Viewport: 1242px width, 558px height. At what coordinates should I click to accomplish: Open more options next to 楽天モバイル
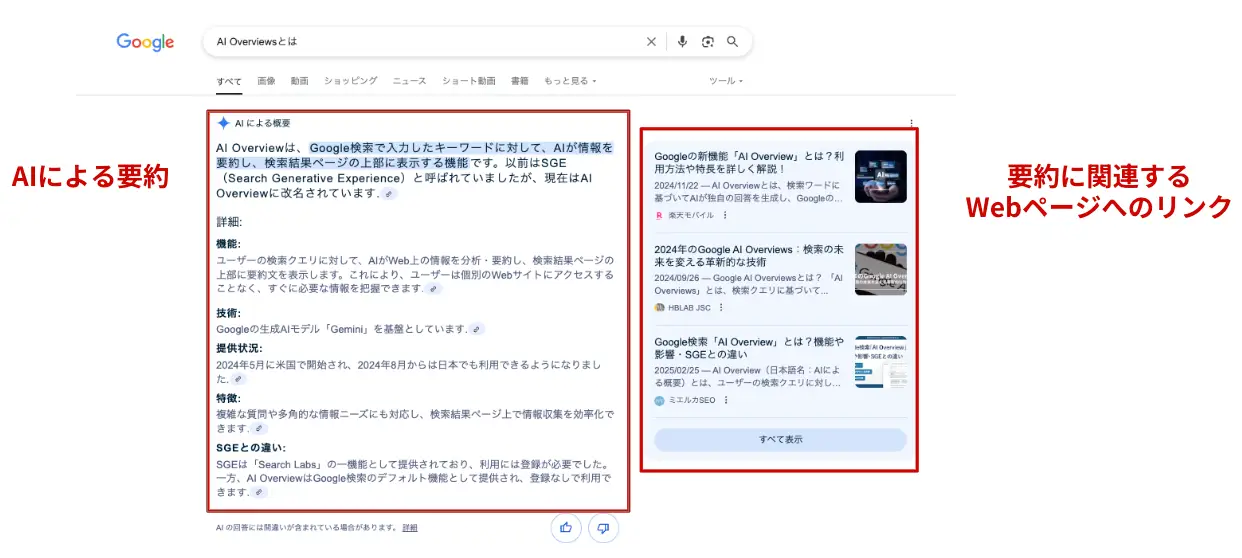click(x=725, y=215)
